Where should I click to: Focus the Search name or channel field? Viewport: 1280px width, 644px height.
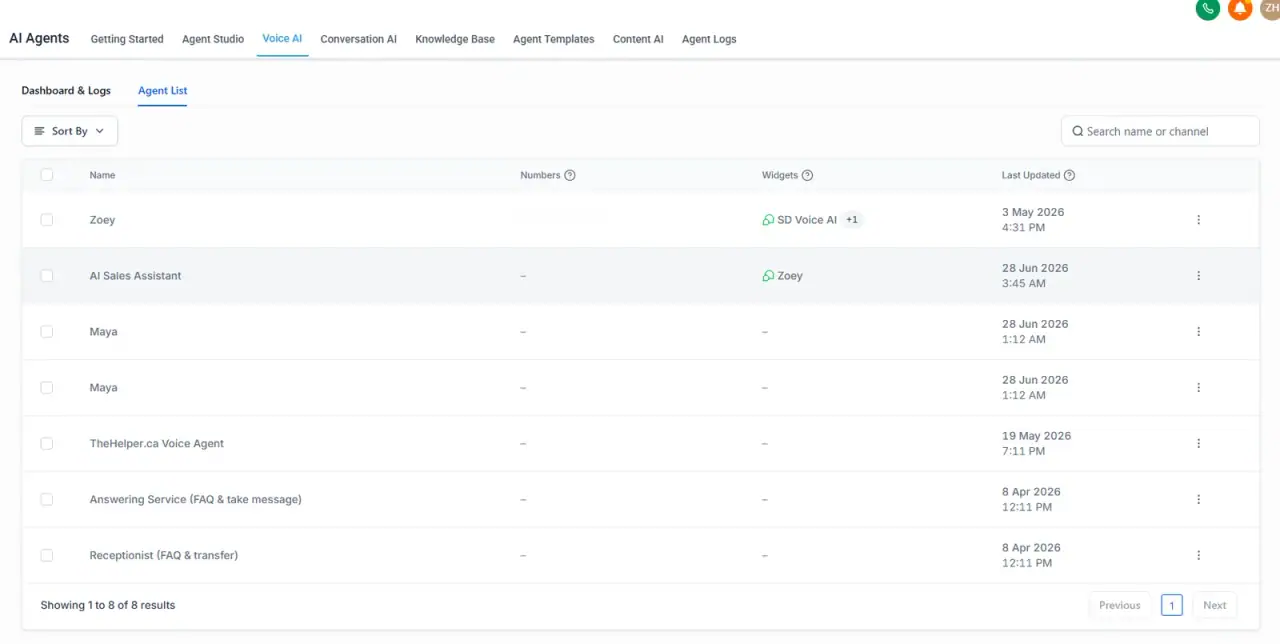click(x=1160, y=131)
